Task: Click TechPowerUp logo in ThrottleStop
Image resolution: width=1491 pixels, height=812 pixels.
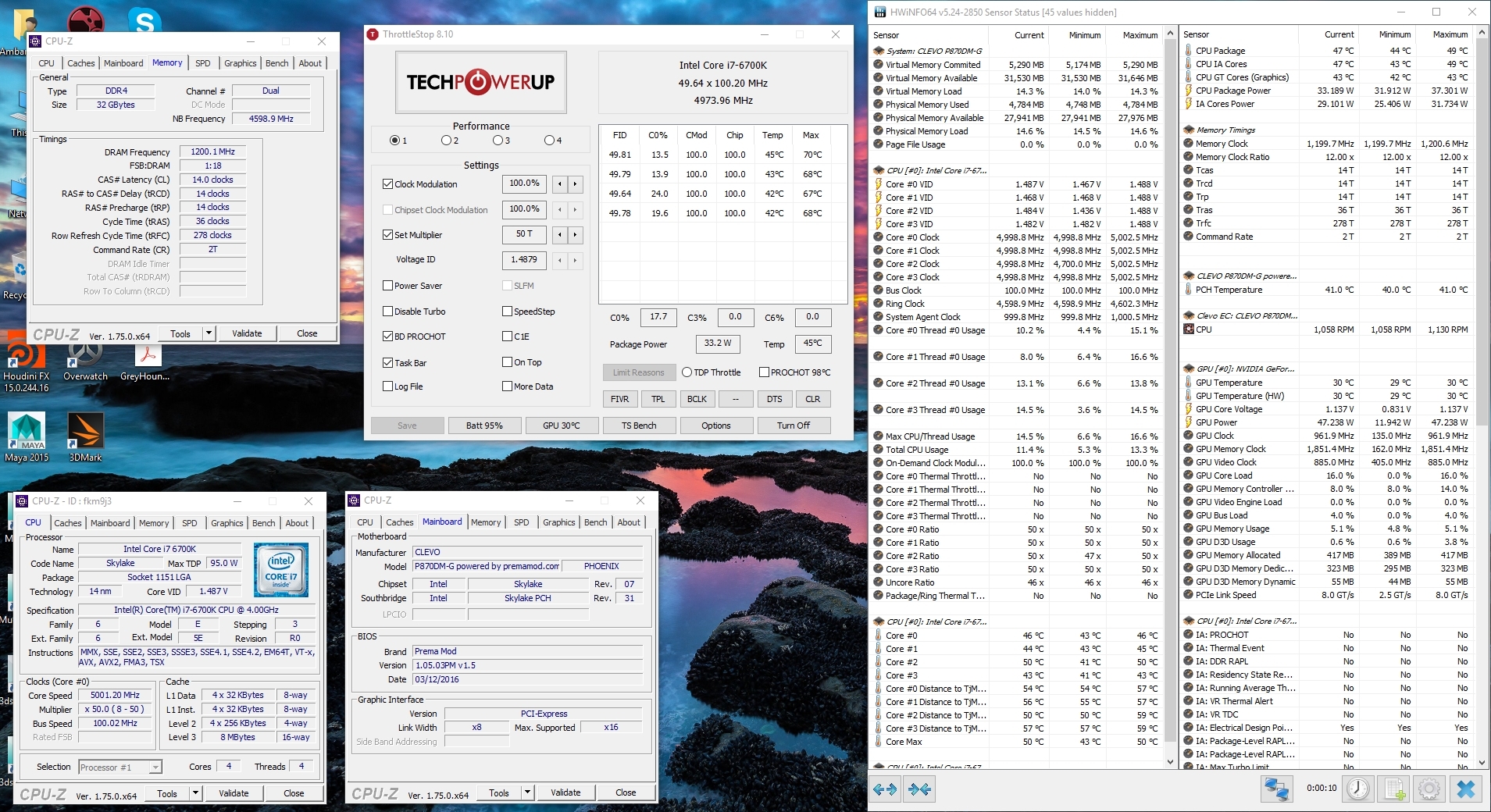Action: (x=480, y=82)
